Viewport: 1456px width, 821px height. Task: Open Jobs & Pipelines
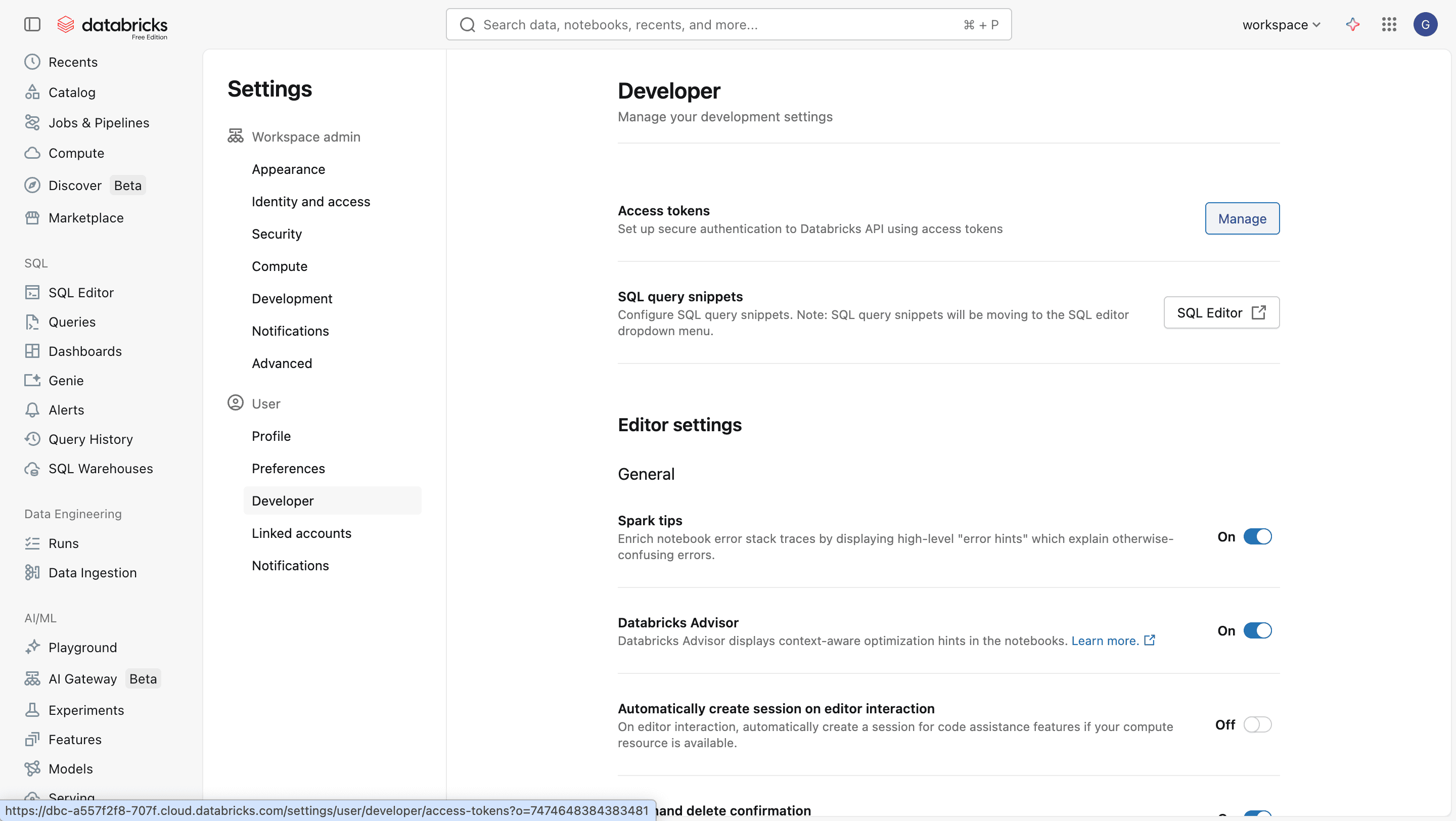pyautogui.click(x=99, y=122)
